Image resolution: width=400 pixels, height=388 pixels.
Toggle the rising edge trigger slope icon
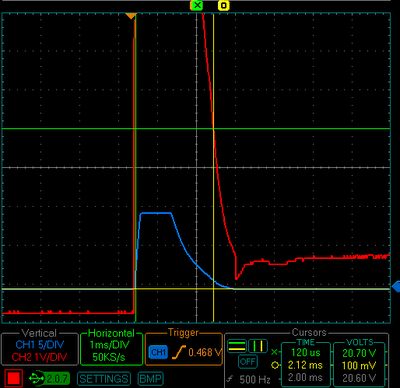point(179,352)
